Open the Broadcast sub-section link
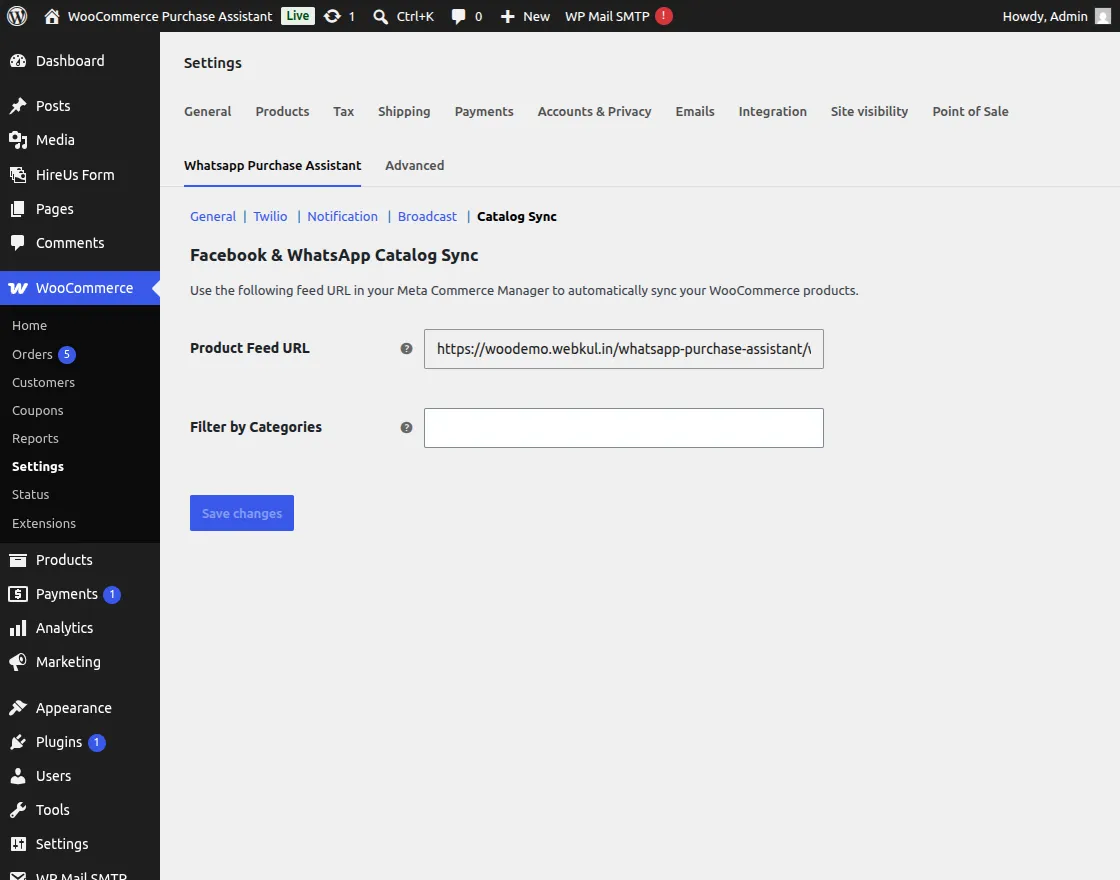The width and height of the screenshot is (1120, 880). click(427, 216)
